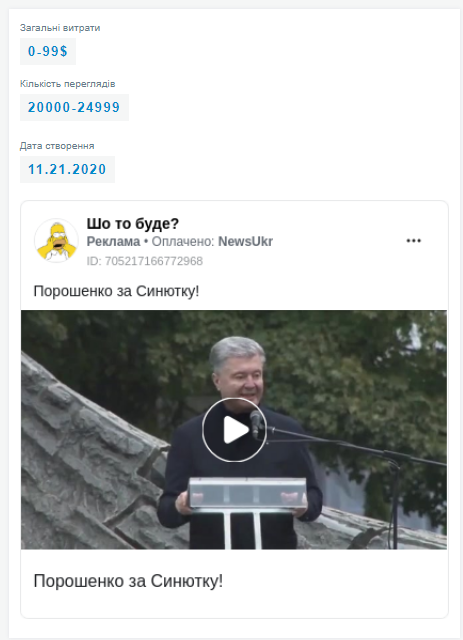
Task: Play the Poroshenko video
Action: click(x=234, y=429)
